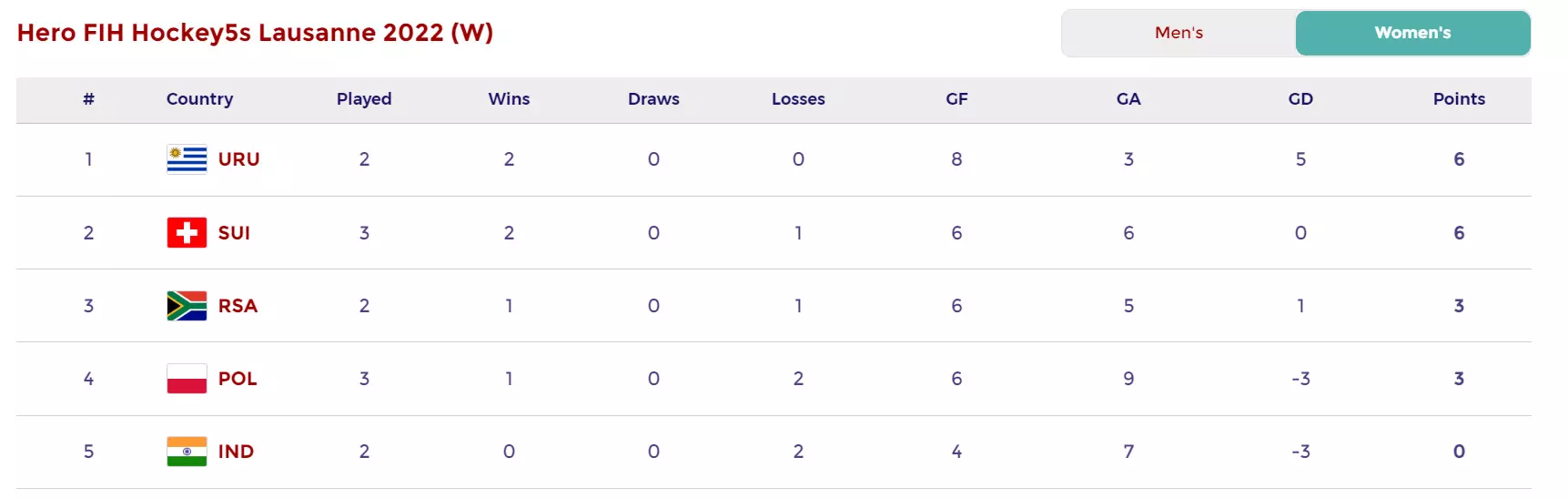
Task: Click the Draws column header
Action: [653, 99]
